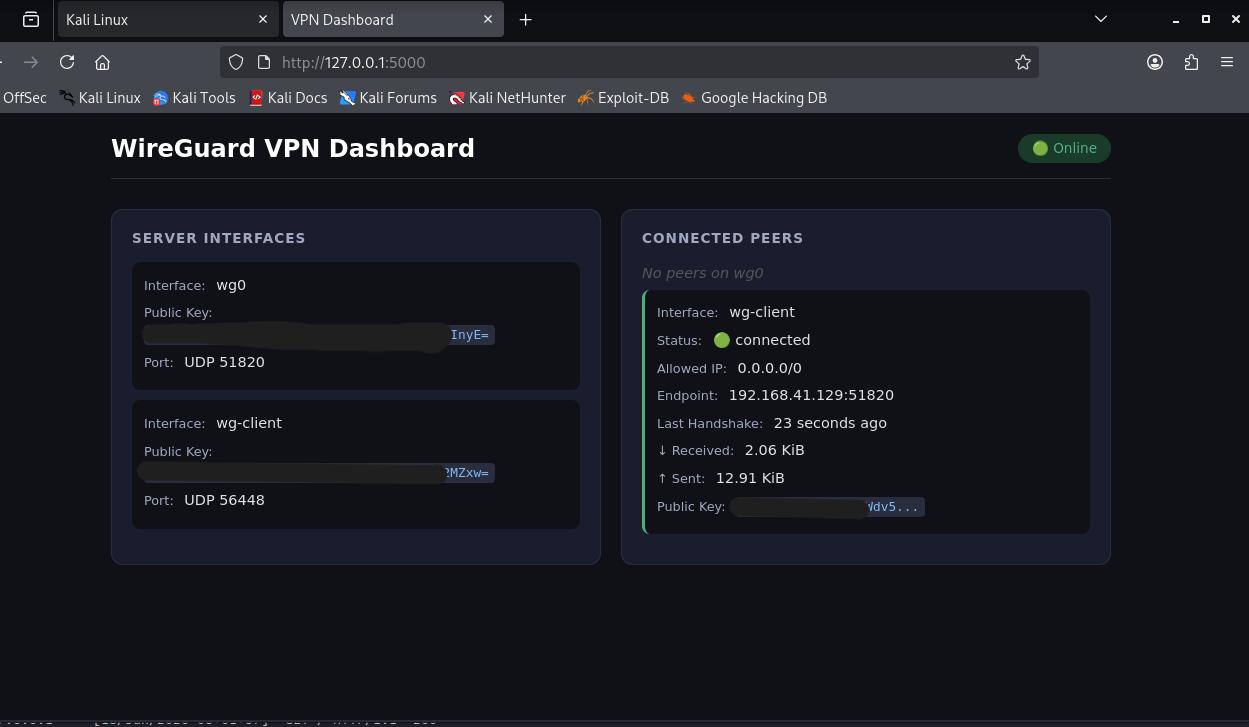The image size is (1249, 727).
Task: Go forward with the arrow button
Action: [31, 62]
